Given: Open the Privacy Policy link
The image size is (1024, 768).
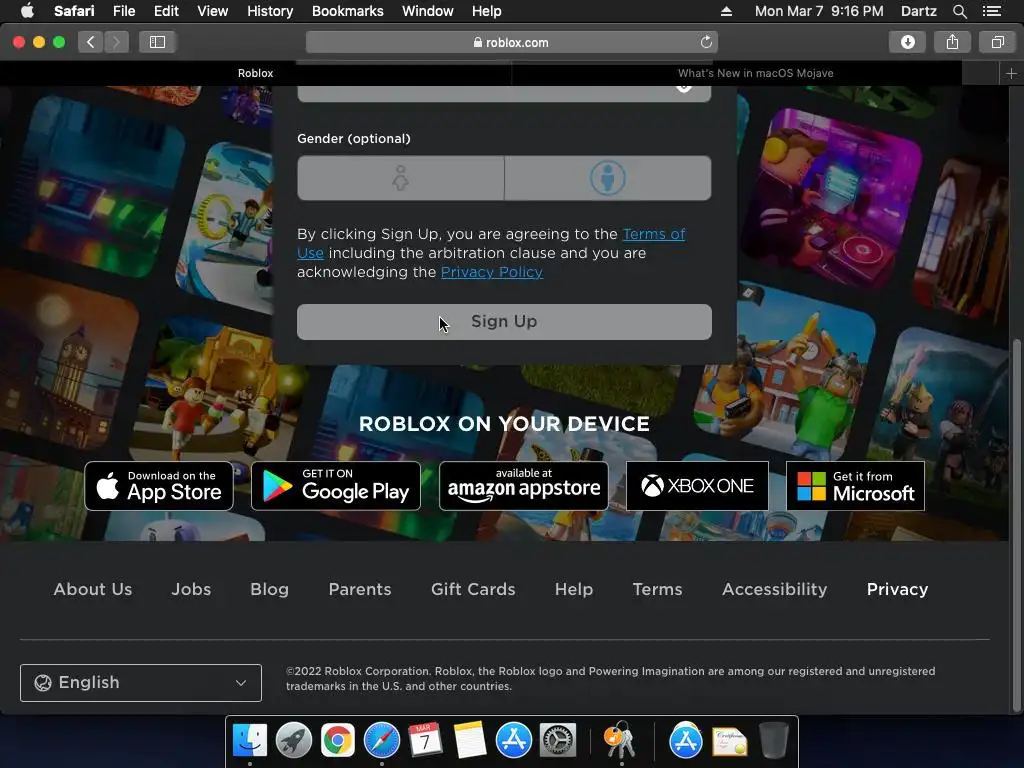Looking at the screenshot, I should [x=492, y=272].
